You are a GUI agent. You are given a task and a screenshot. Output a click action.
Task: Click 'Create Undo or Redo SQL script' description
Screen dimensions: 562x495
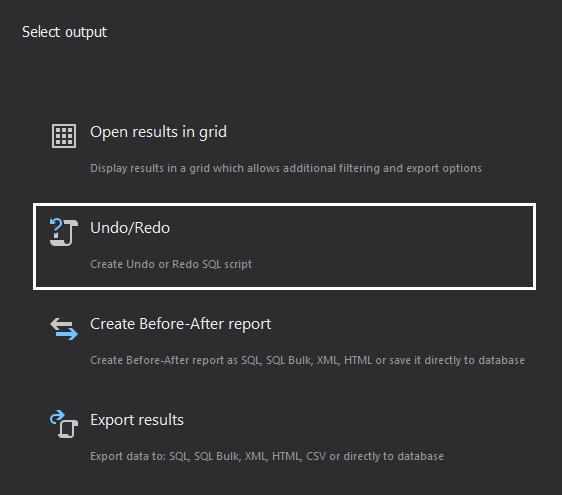tap(171, 264)
